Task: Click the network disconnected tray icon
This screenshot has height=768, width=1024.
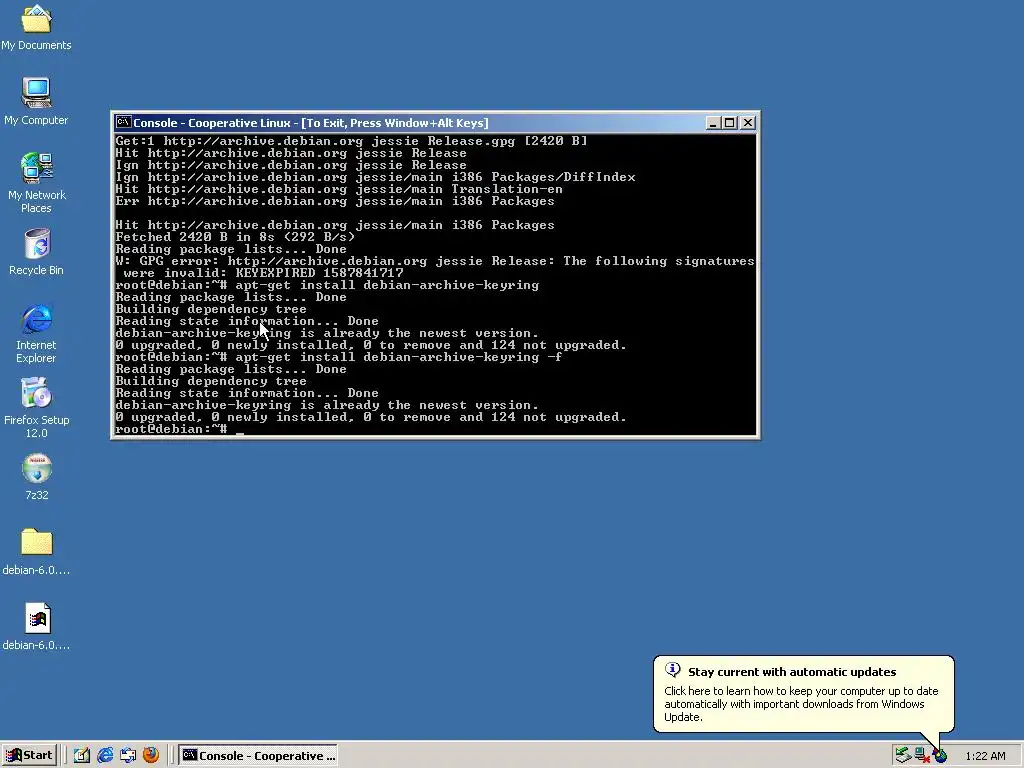Action: (x=922, y=756)
